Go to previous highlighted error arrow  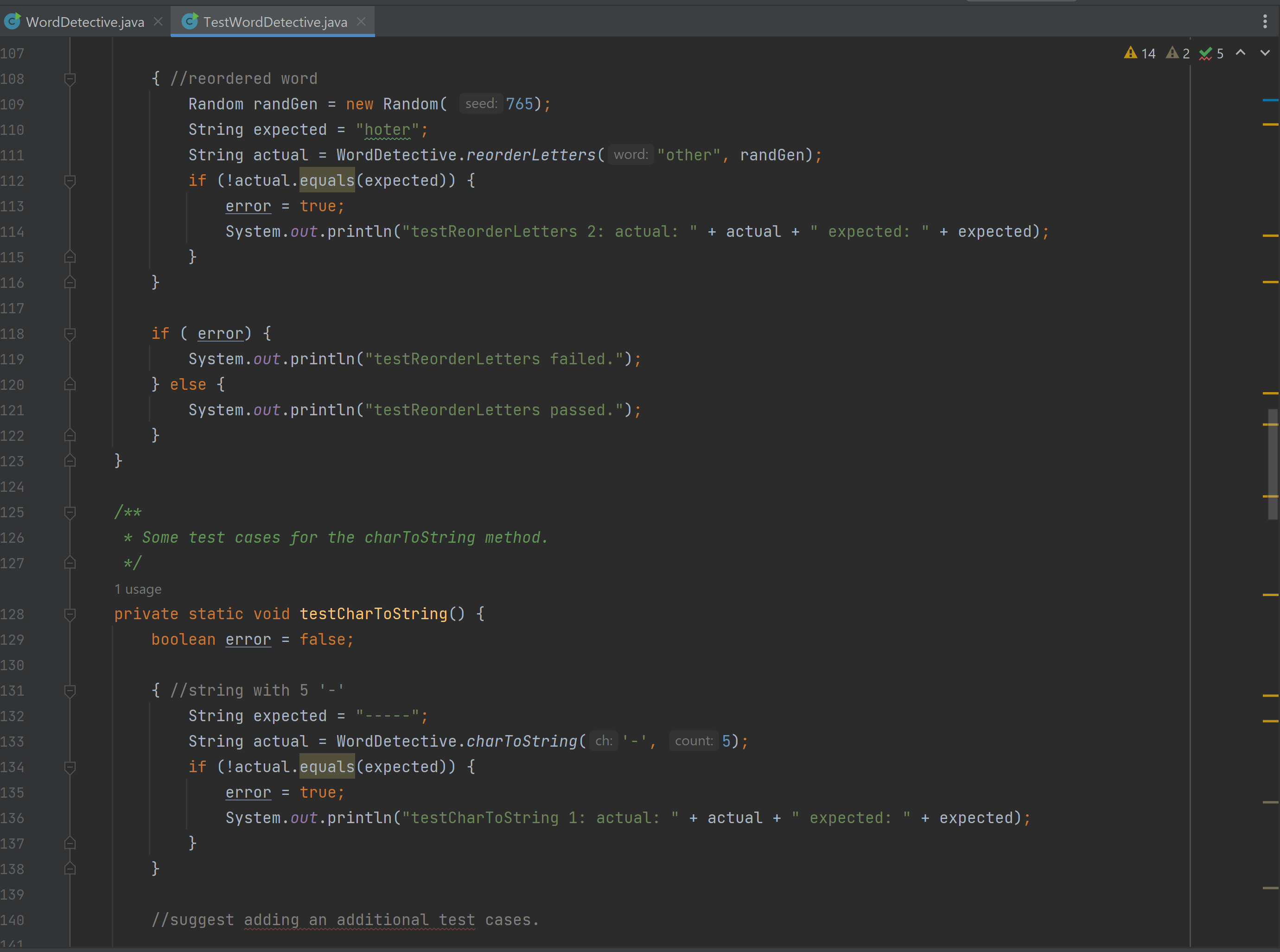pyautogui.click(x=1241, y=53)
